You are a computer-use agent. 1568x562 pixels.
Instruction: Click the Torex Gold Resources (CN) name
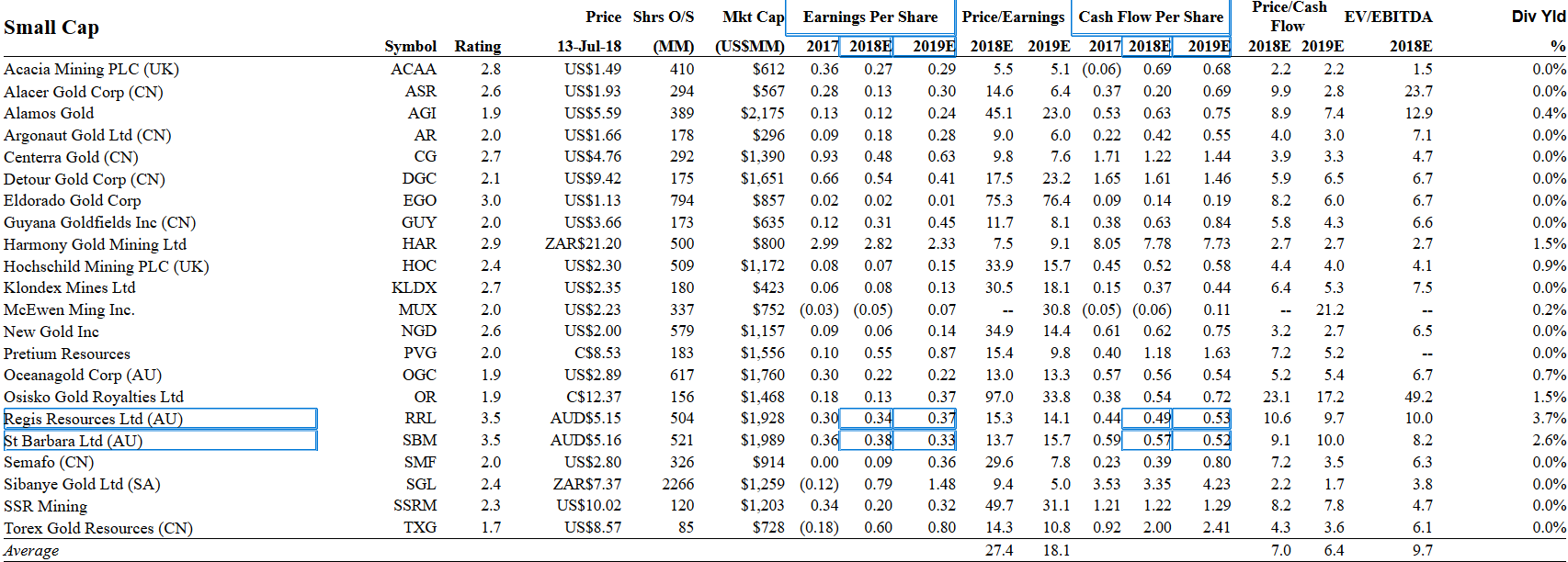(x=98, y=528)
